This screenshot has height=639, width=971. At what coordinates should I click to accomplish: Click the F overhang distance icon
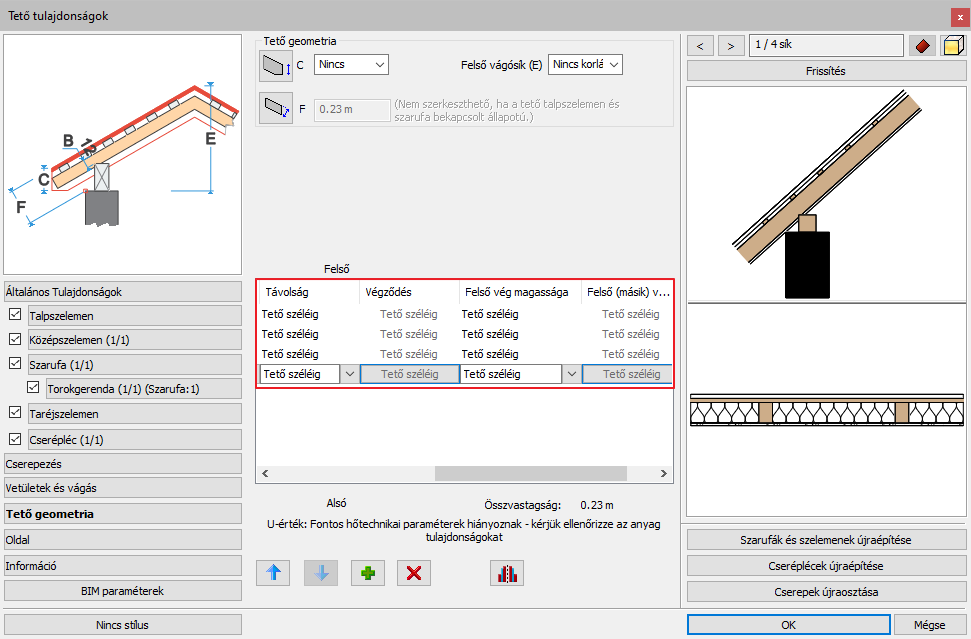point(276,108)
